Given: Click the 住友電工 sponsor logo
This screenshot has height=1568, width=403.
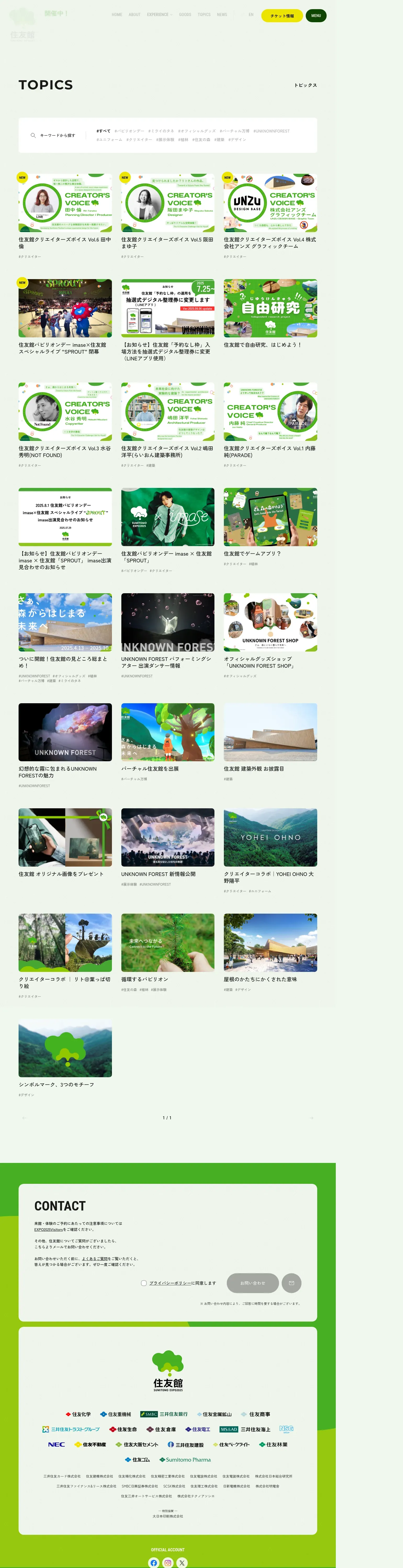Looking at the screenshot, I should pos(198,1429).
